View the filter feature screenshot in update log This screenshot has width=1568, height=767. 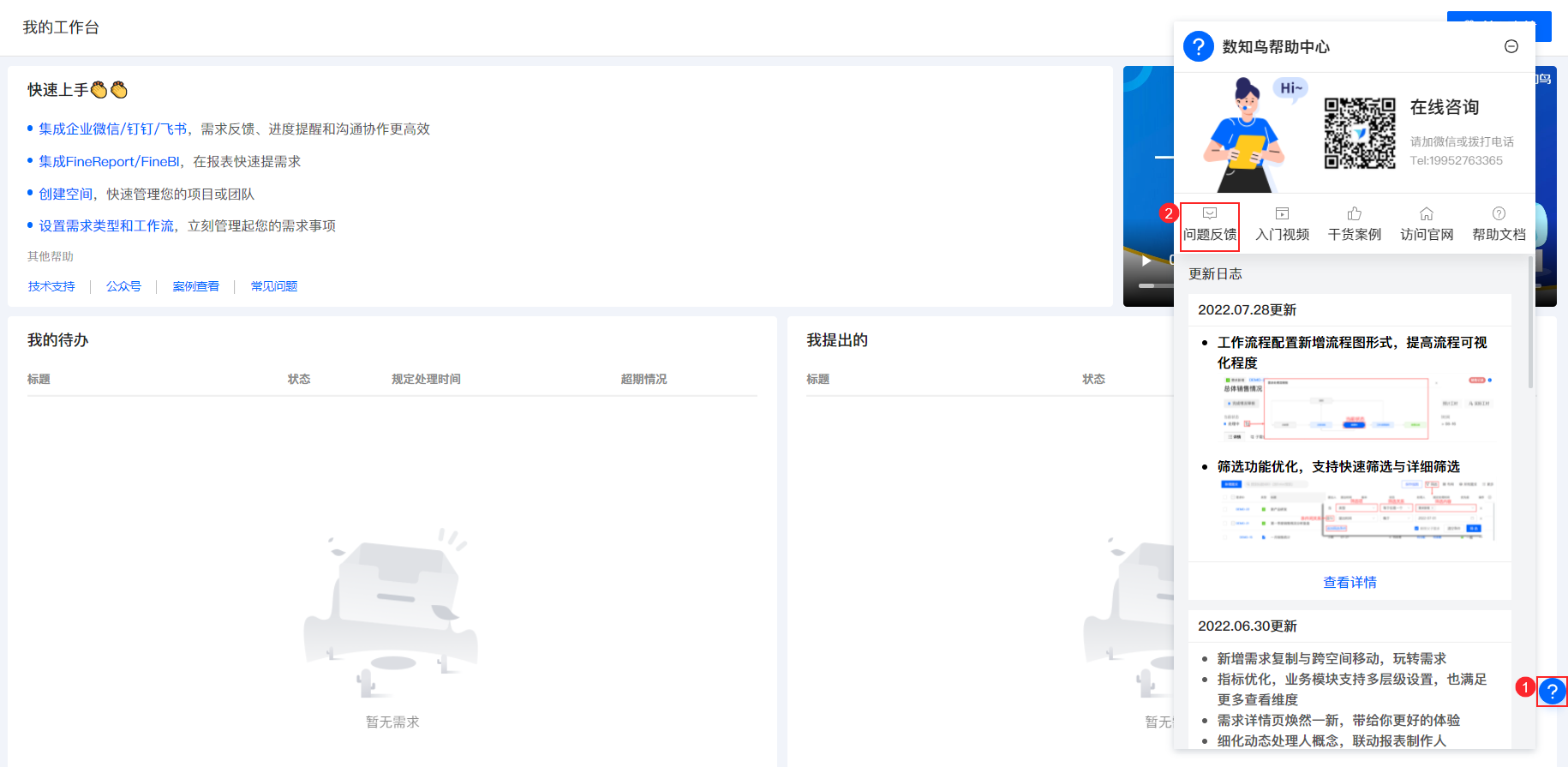tap(1357, 511)
